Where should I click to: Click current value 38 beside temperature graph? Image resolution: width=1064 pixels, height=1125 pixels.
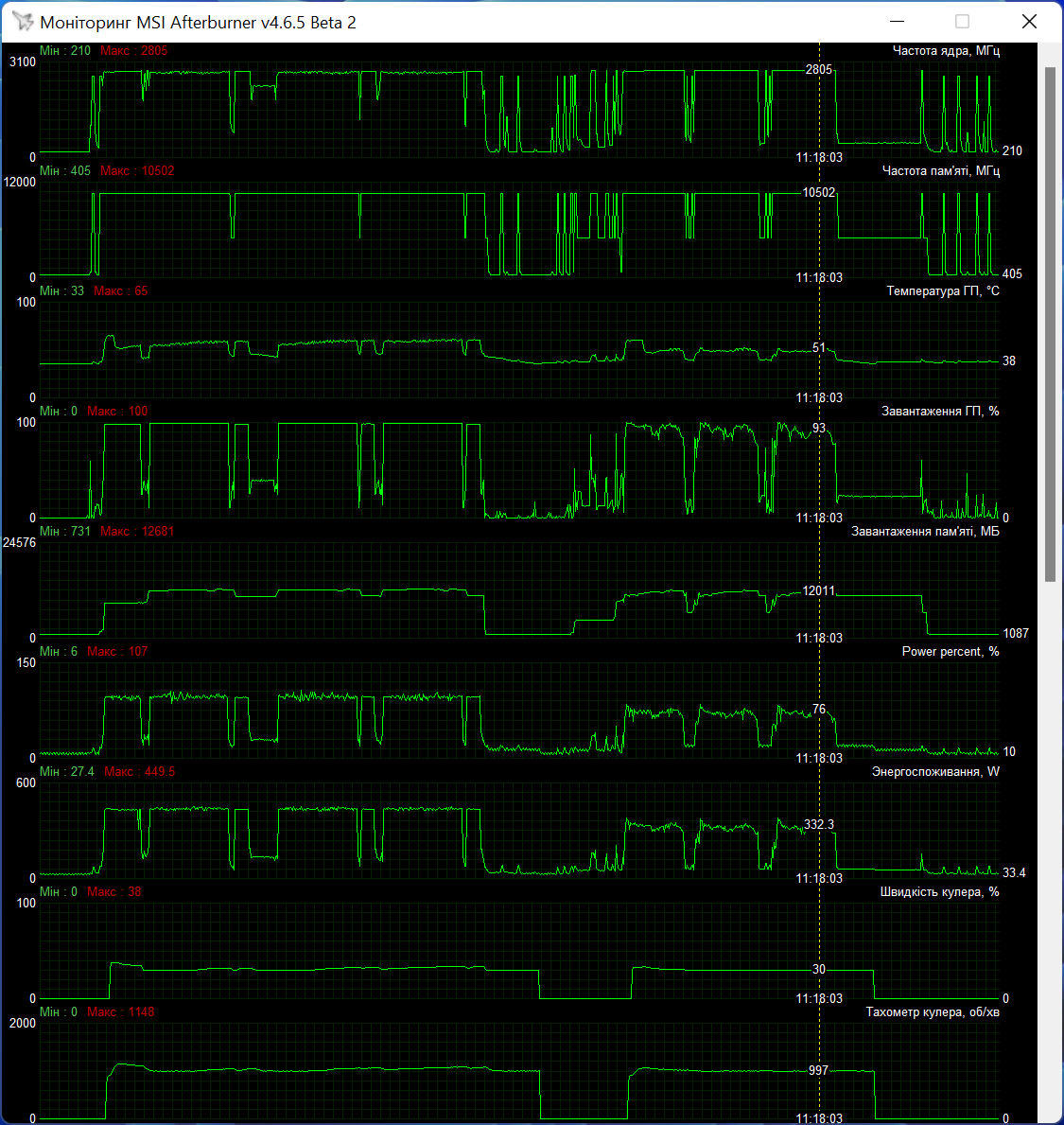[1009, 360]
